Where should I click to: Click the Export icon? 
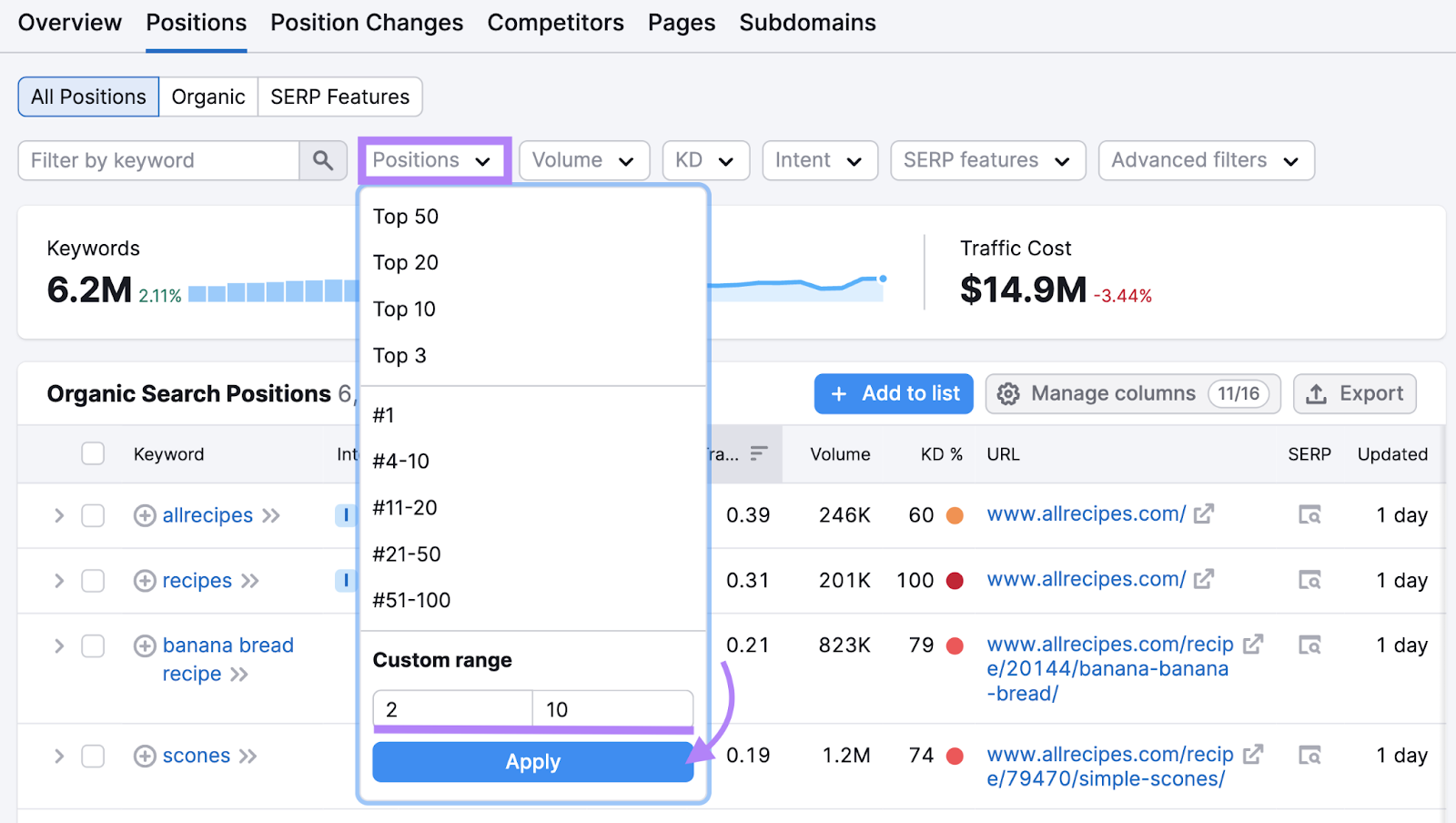pos(1318,393)
